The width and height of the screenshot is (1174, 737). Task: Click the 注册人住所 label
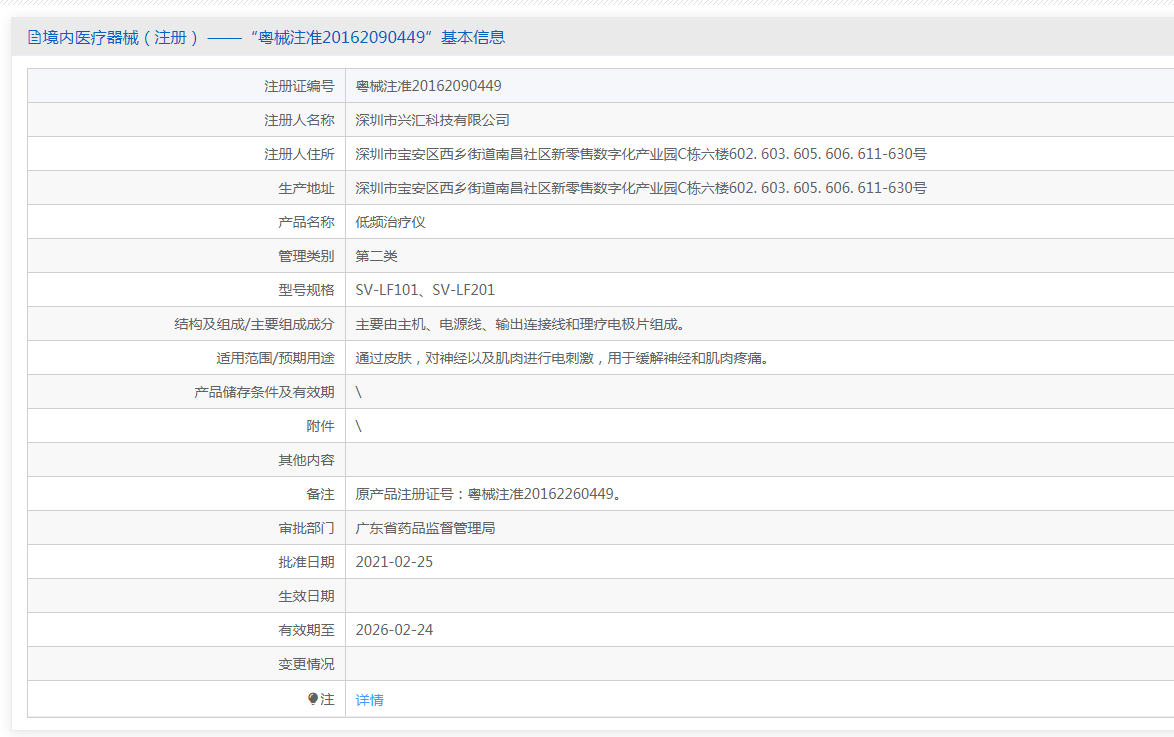pos(299,154)
